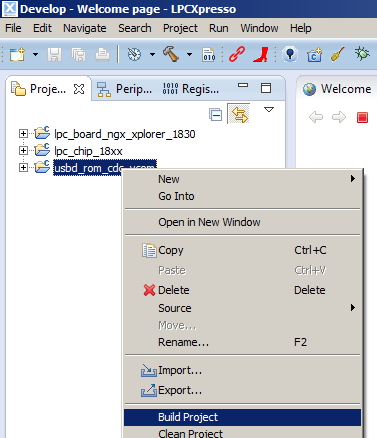Expand lpc_board_ngx_xplorer_1830 project tree
This screenshot has height=438, width=377.
coord(23,134)
